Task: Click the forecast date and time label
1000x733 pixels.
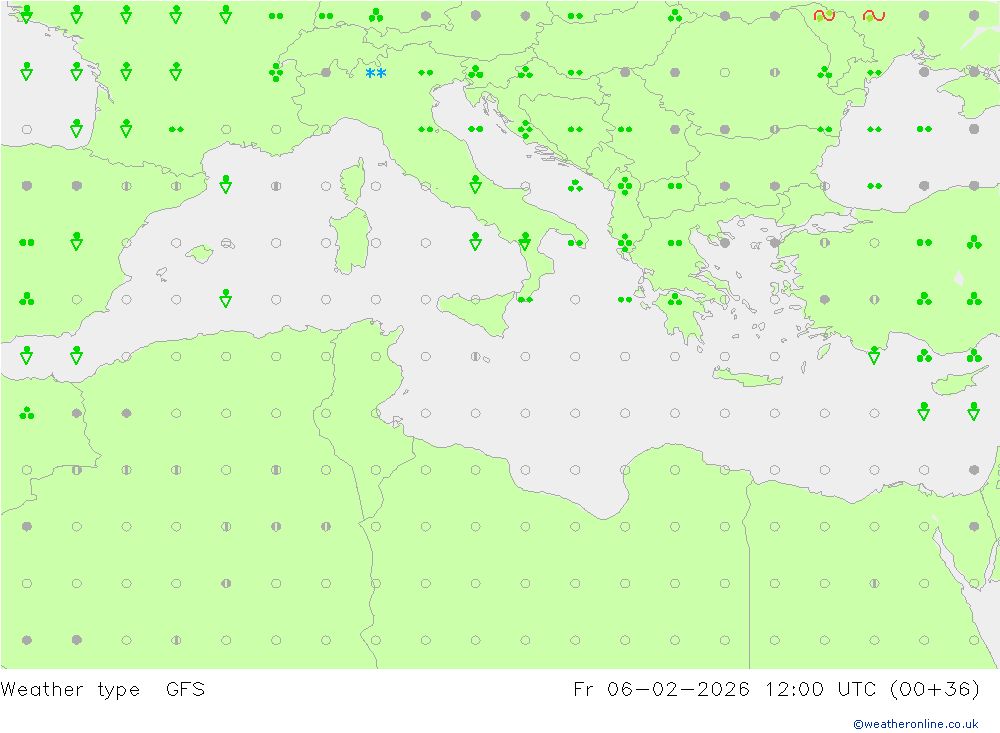Action: (776, 689)
